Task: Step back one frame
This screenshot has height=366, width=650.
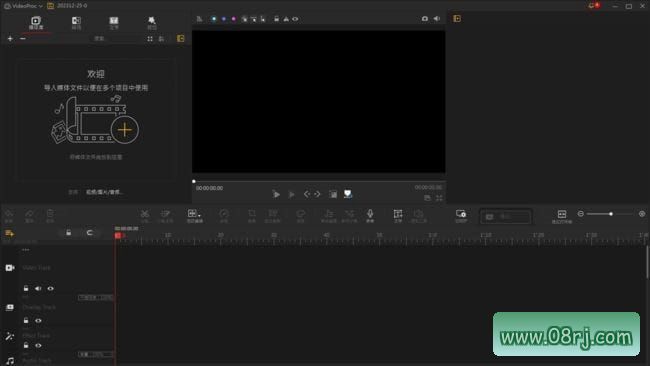Action: 306,194
